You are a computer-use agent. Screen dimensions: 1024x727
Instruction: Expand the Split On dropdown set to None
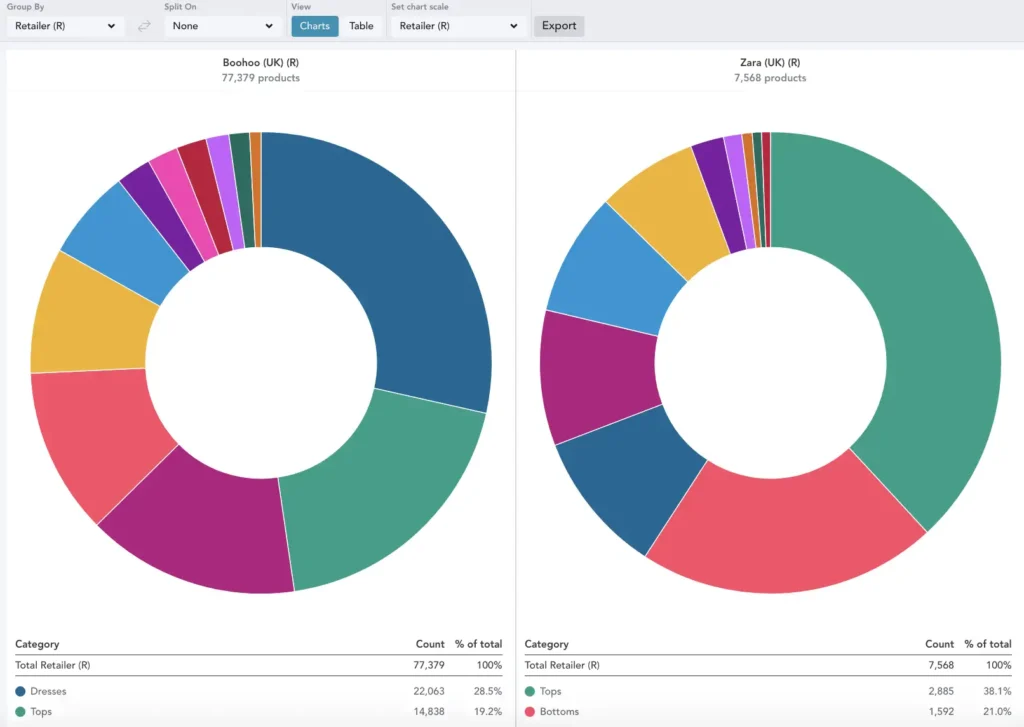[x=222, y=26]
